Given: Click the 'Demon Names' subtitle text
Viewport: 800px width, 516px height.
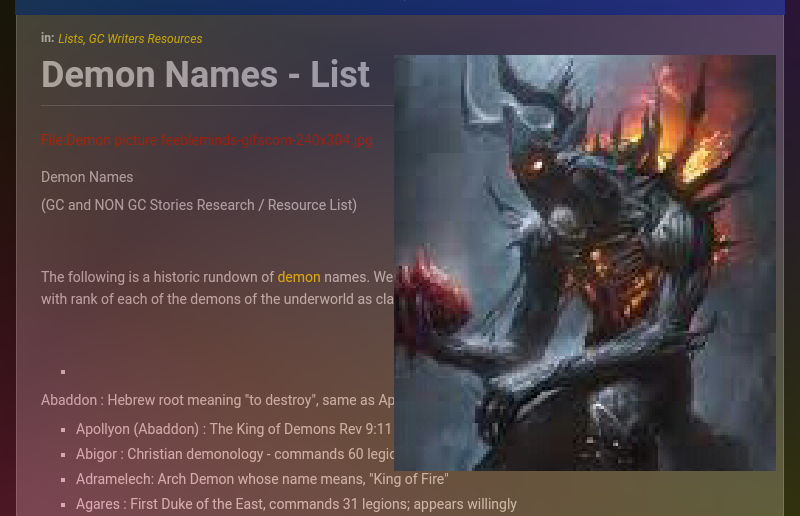Looking at the screenshot, I should tap(87, 177).
